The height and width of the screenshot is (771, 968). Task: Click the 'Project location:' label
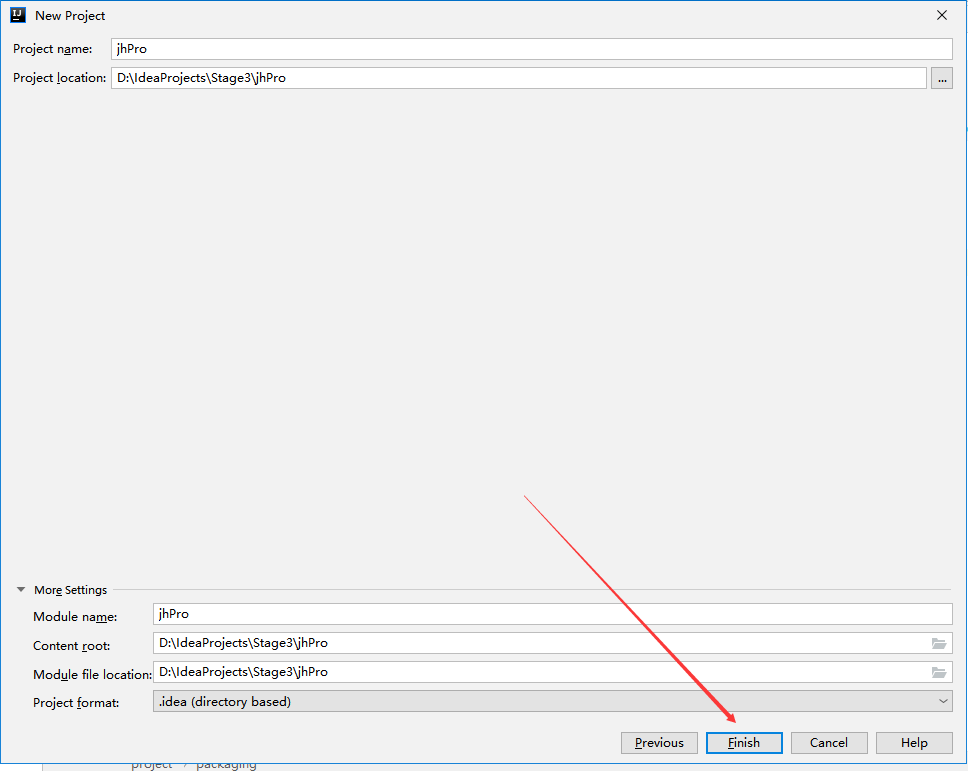[59, 78]
